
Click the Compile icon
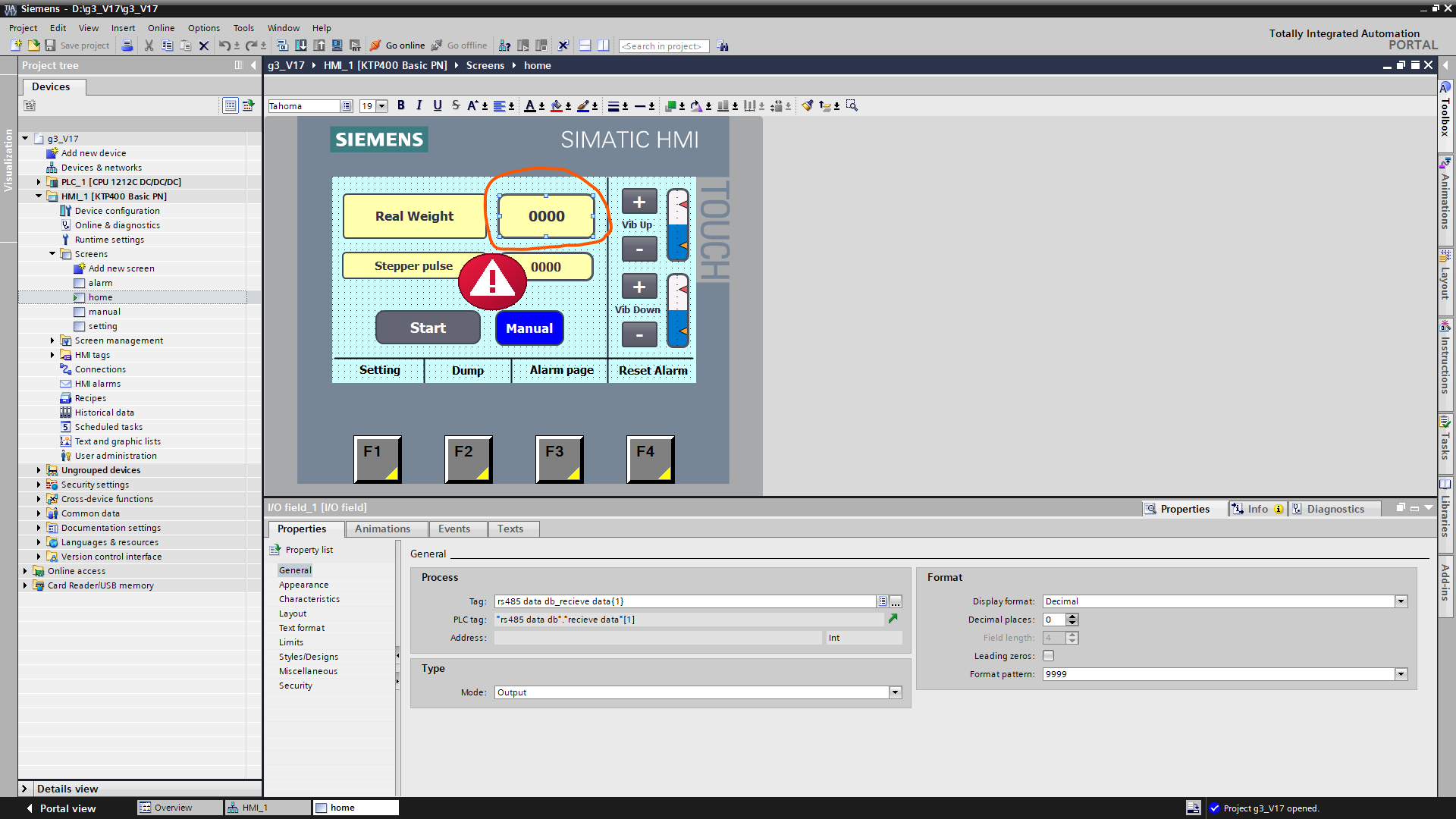click(x=282, y=45)
